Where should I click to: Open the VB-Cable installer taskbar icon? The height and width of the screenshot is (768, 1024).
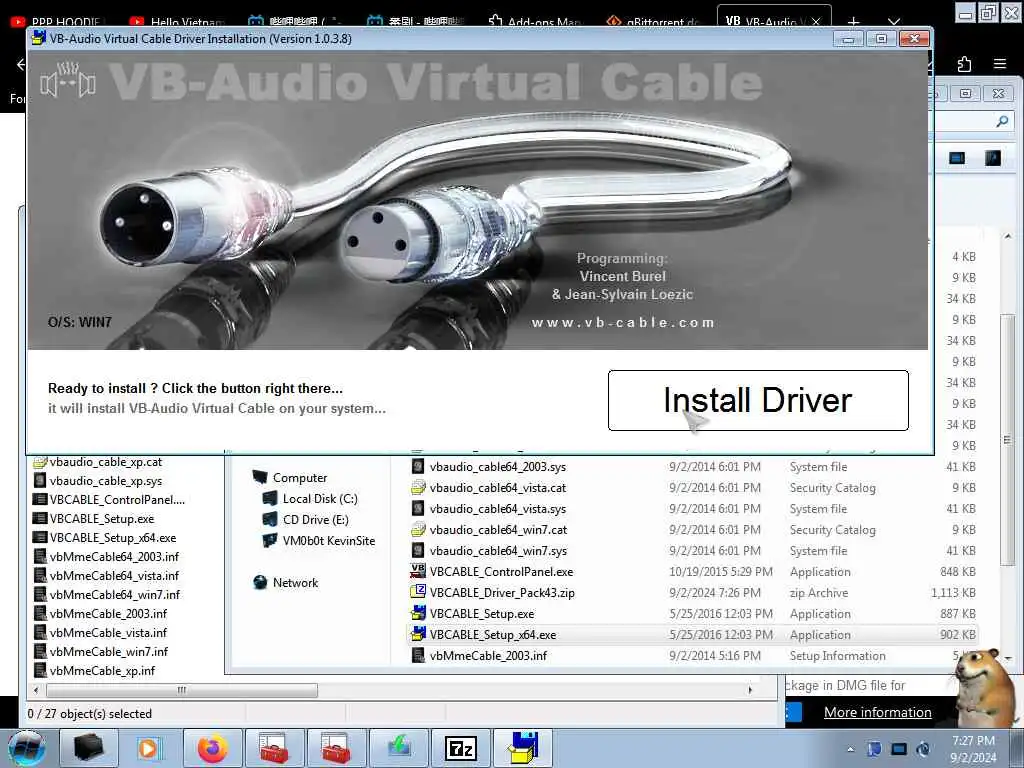click(523, 748)
